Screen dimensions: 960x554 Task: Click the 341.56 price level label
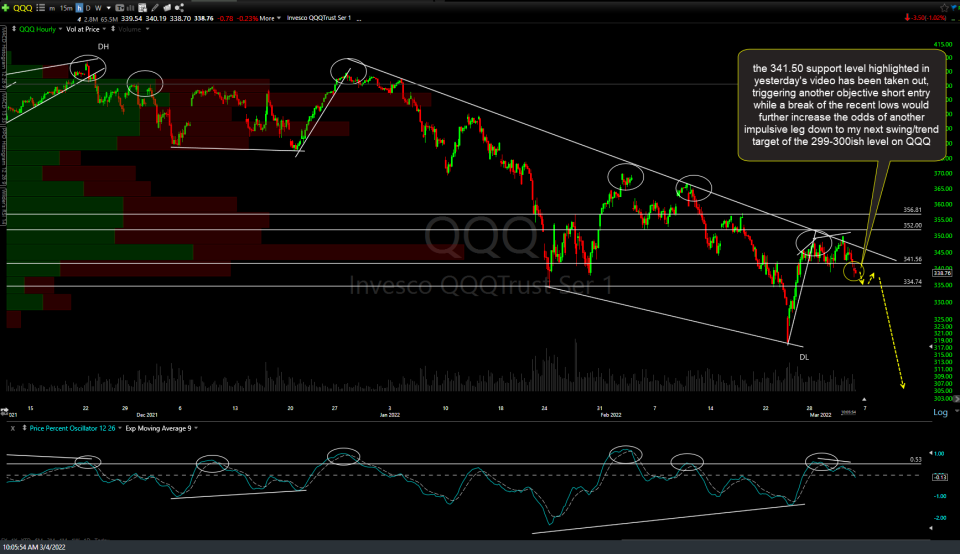coord(912,260)
